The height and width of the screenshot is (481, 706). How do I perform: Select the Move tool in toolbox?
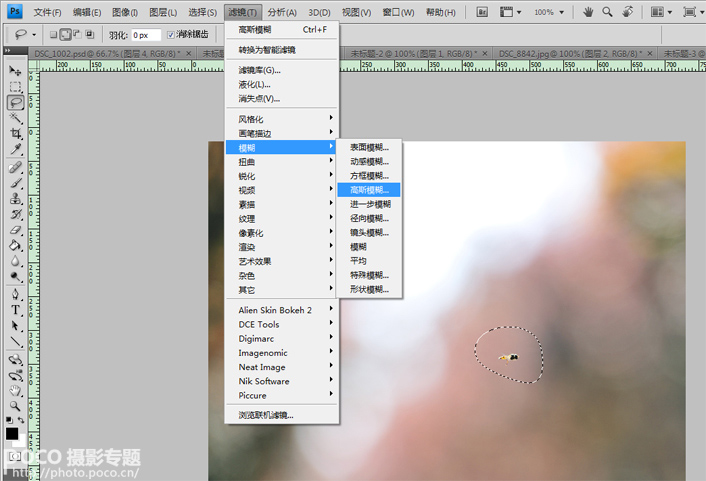coord(15,71)
